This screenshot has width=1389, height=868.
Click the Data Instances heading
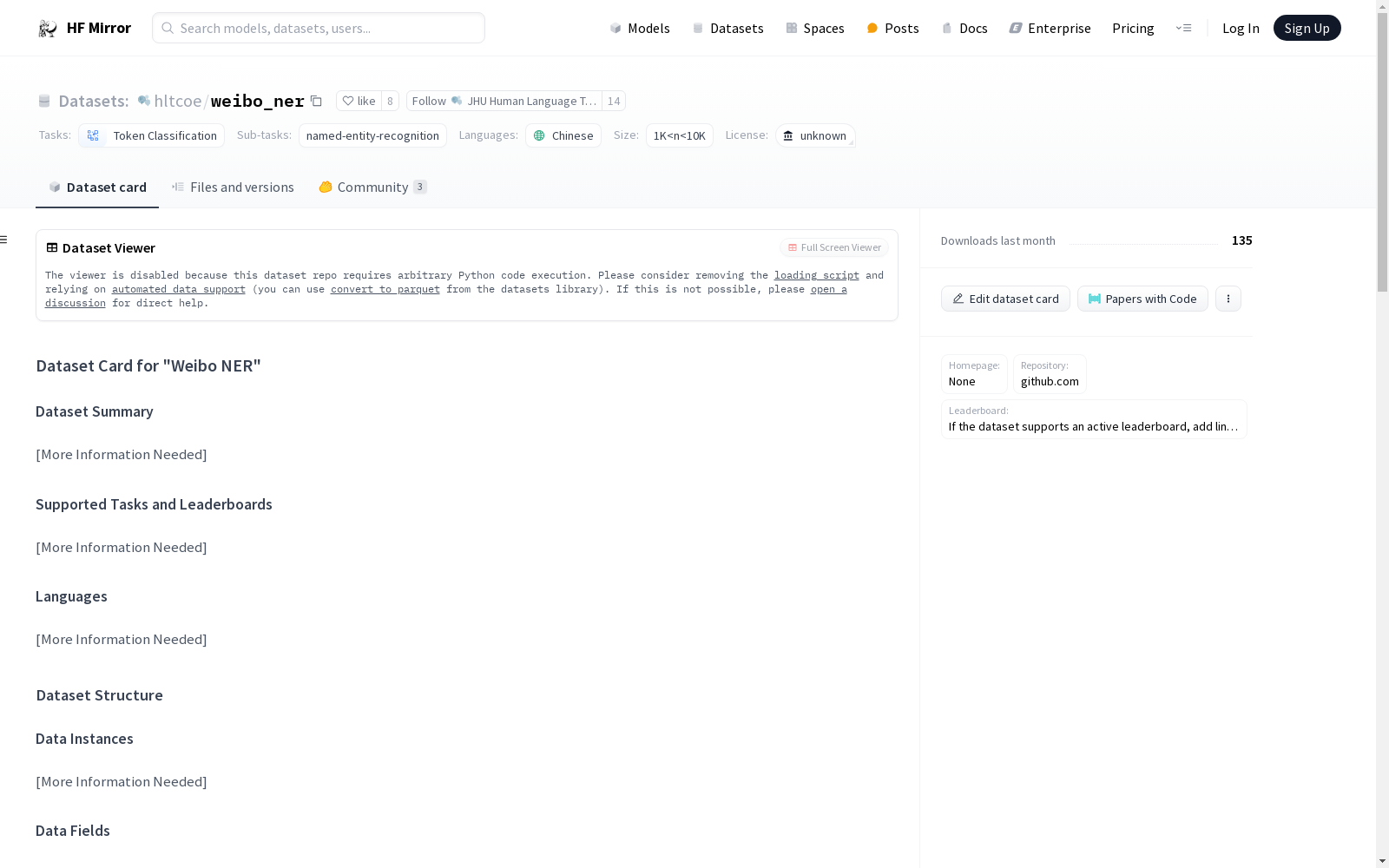pyautogui.click(x=84, y=739)
